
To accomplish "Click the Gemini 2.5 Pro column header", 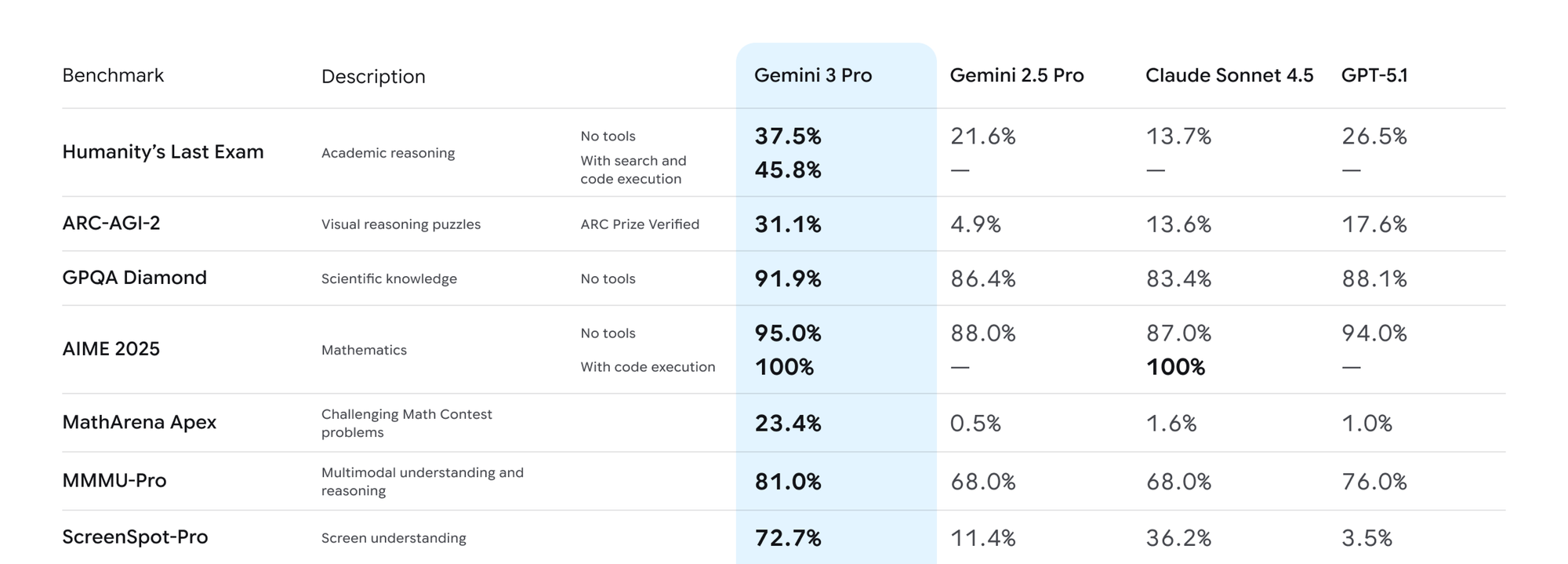I will [1016, 75].
